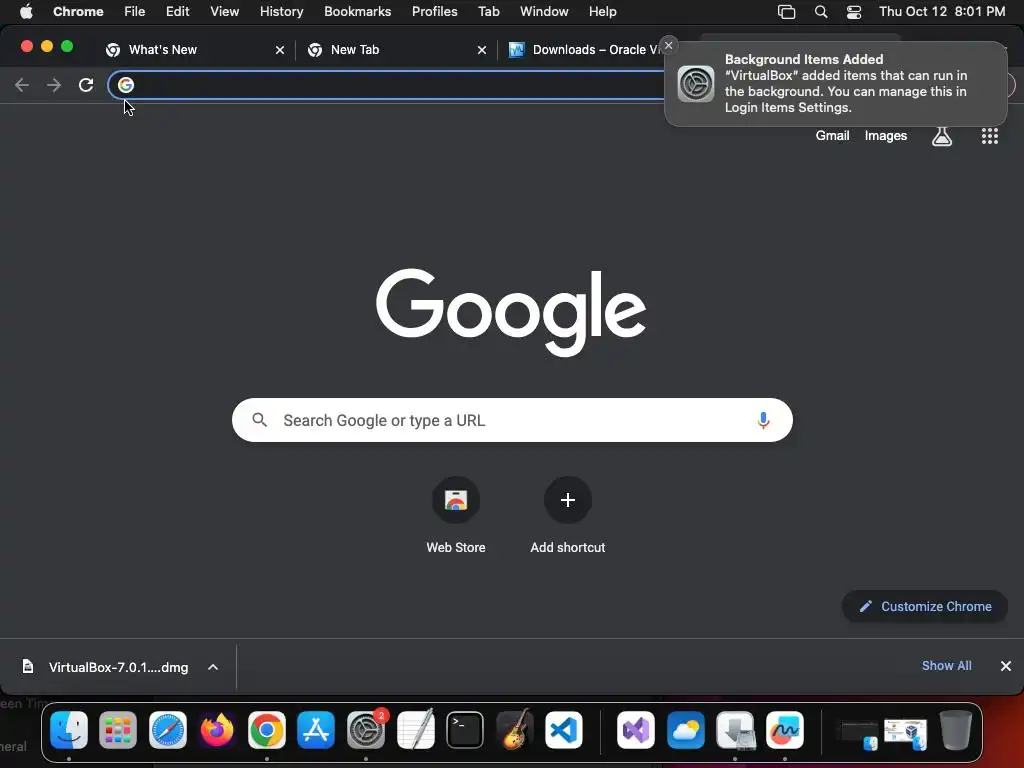
Task: Open the Apple menu
Action: tap(26, 12)
